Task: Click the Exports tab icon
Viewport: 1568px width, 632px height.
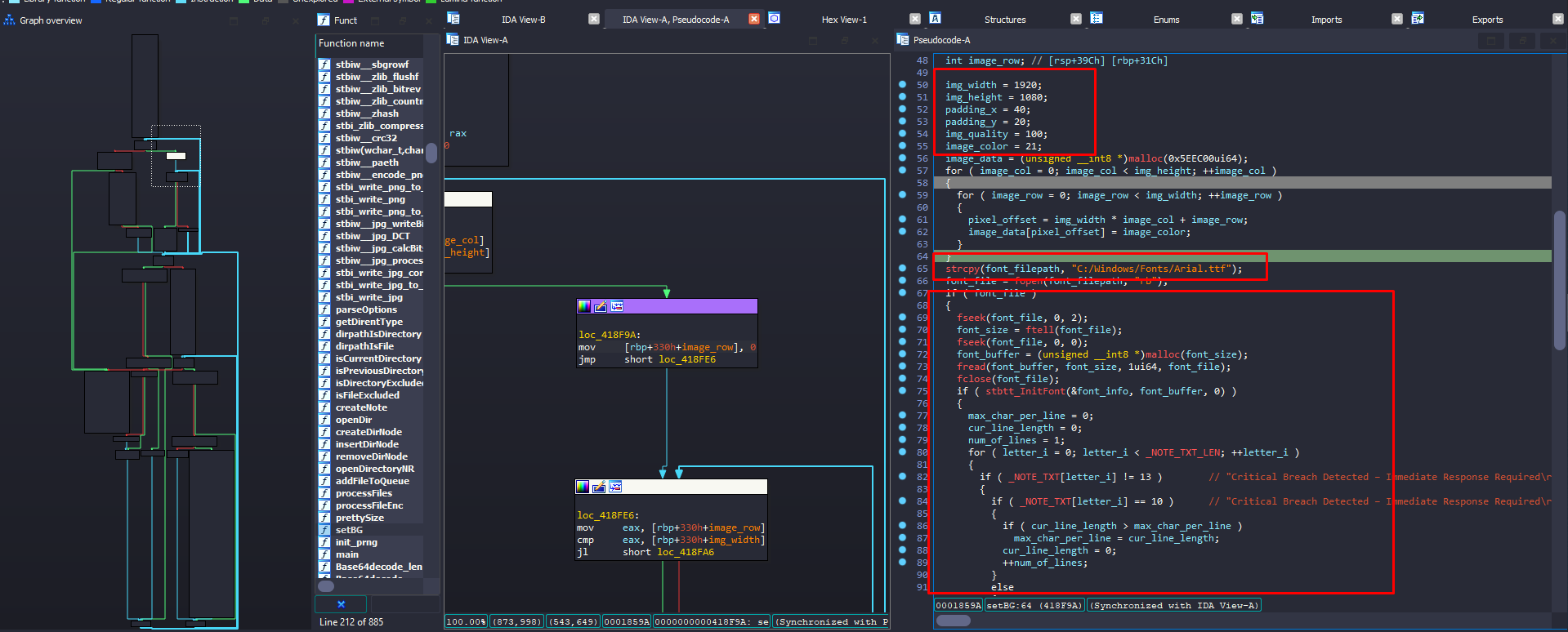Action: (x=1418, y=18)
